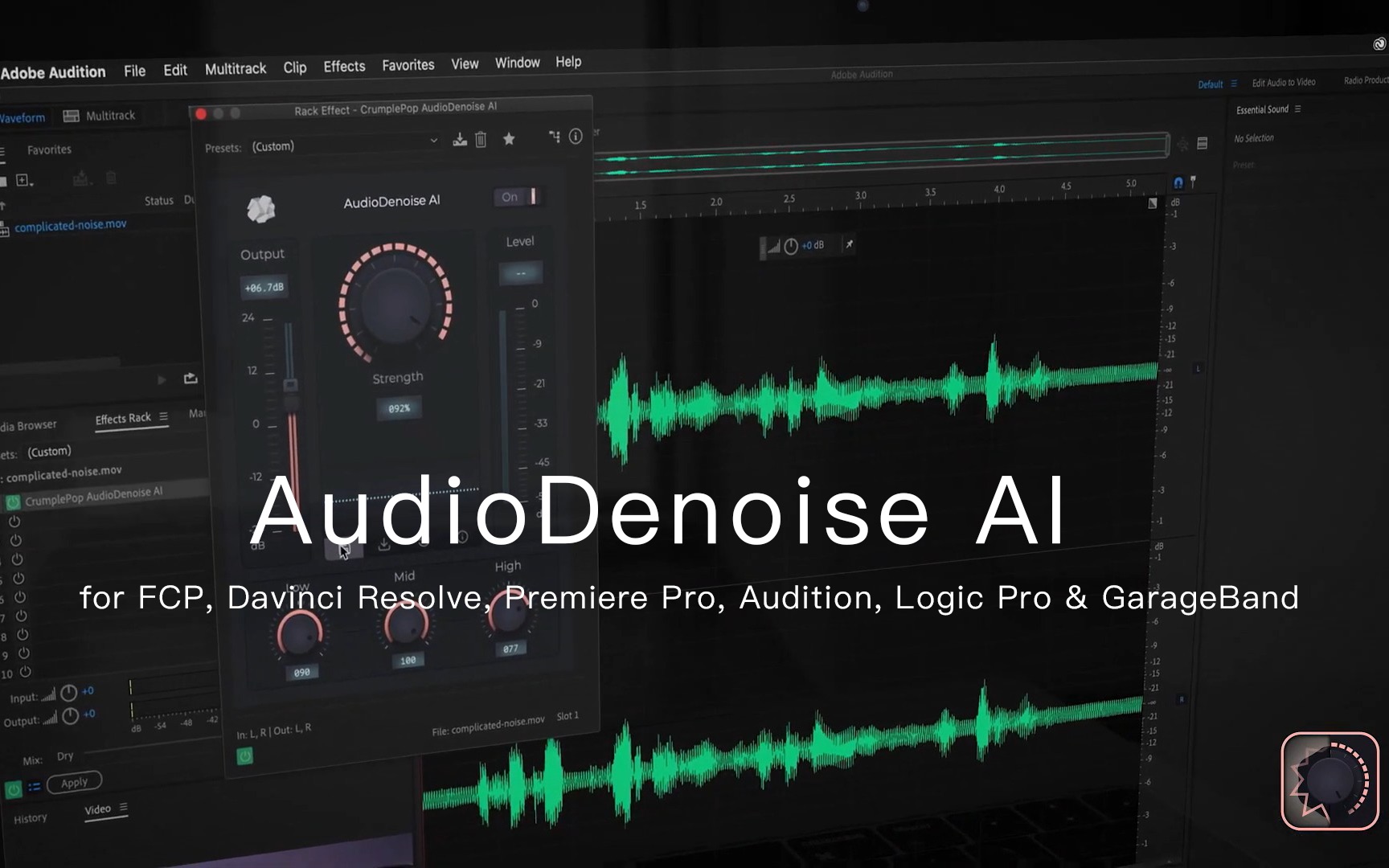This screenshot has width=1389, height=868.
Task: Click the dimmed zoom icon beside overview navigator
Action: tap(1183, 145)
